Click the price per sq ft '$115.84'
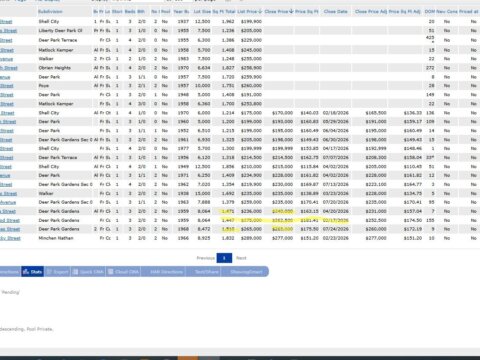Image resolution: width=480 pixels, height=360 pixels. (309, 167)
